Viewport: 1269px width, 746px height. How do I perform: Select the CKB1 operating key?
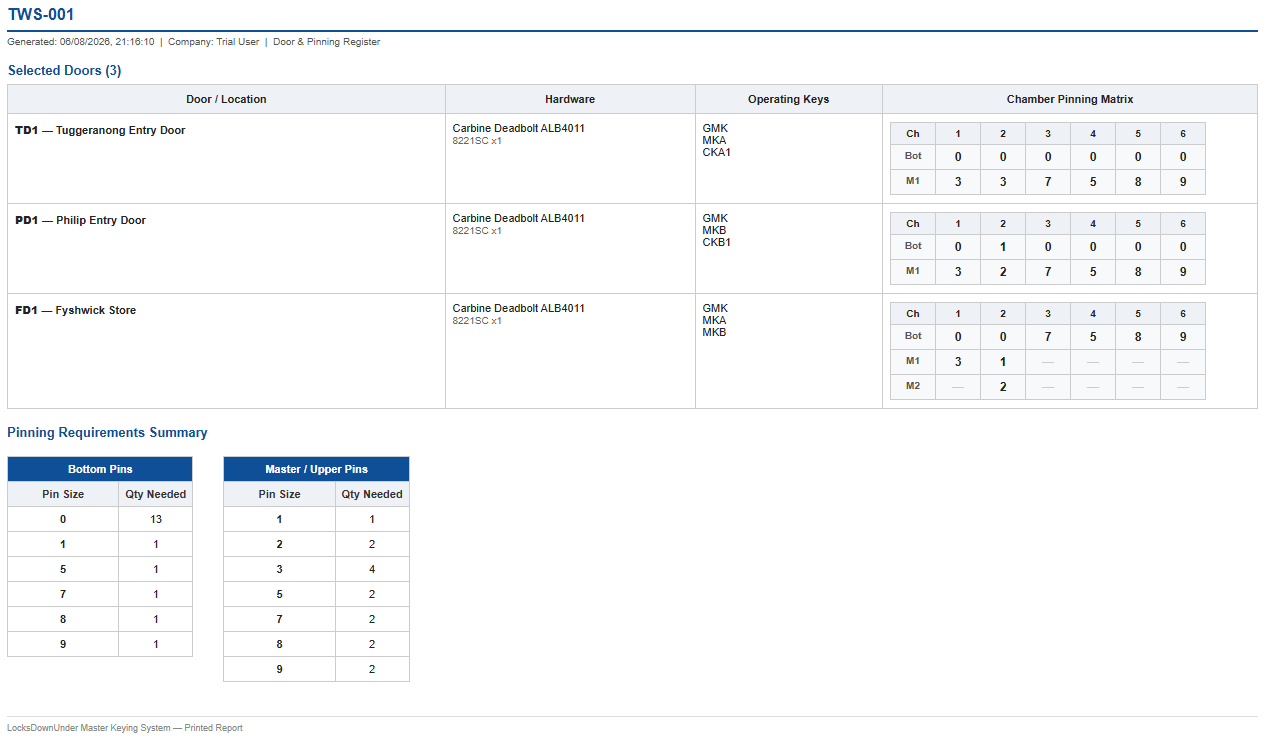[x=716, y=242]
